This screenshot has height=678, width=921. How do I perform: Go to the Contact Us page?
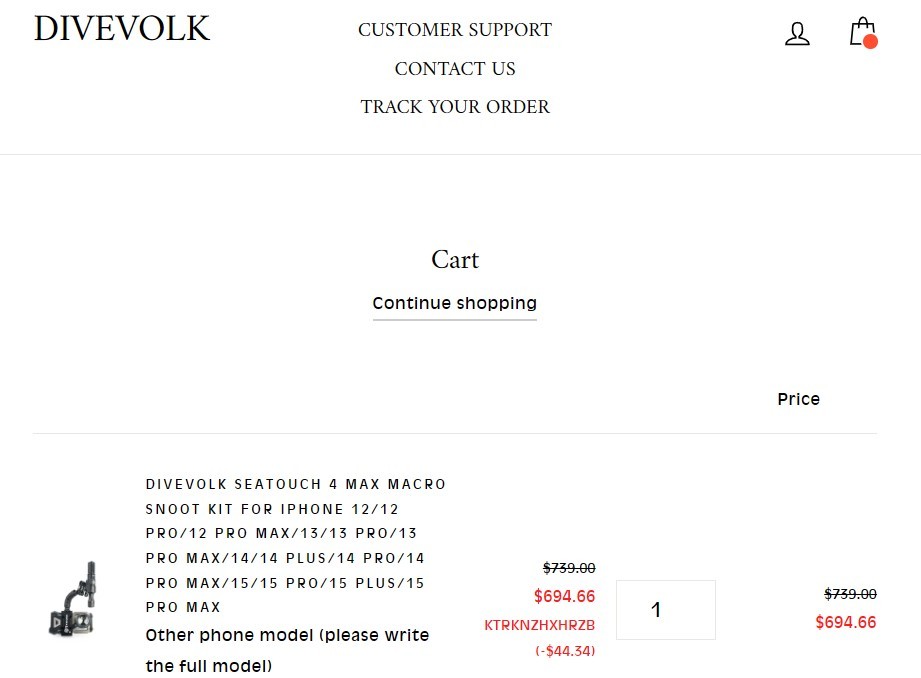point(455,69)
